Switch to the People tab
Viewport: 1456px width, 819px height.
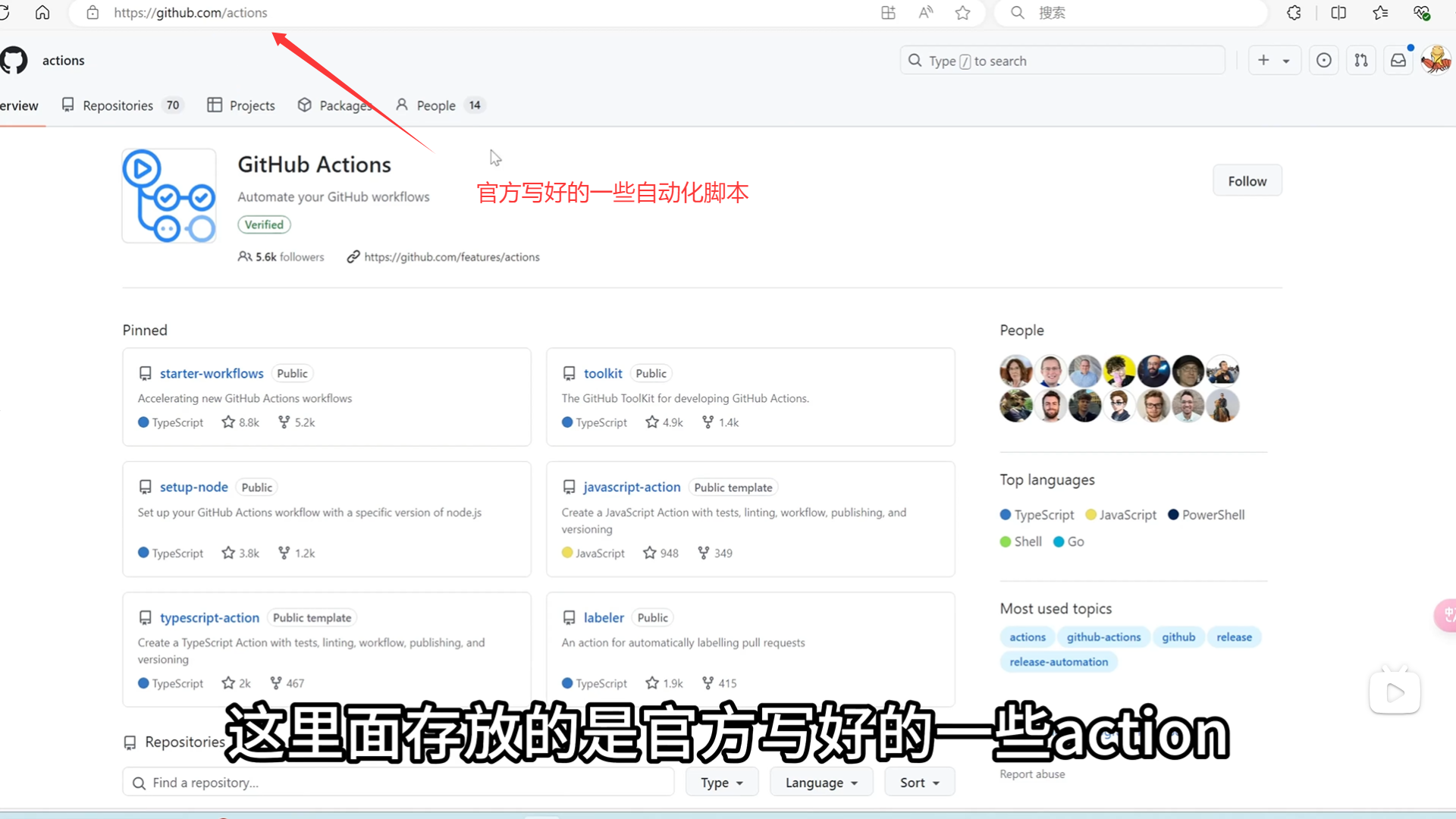coord(438,105)
